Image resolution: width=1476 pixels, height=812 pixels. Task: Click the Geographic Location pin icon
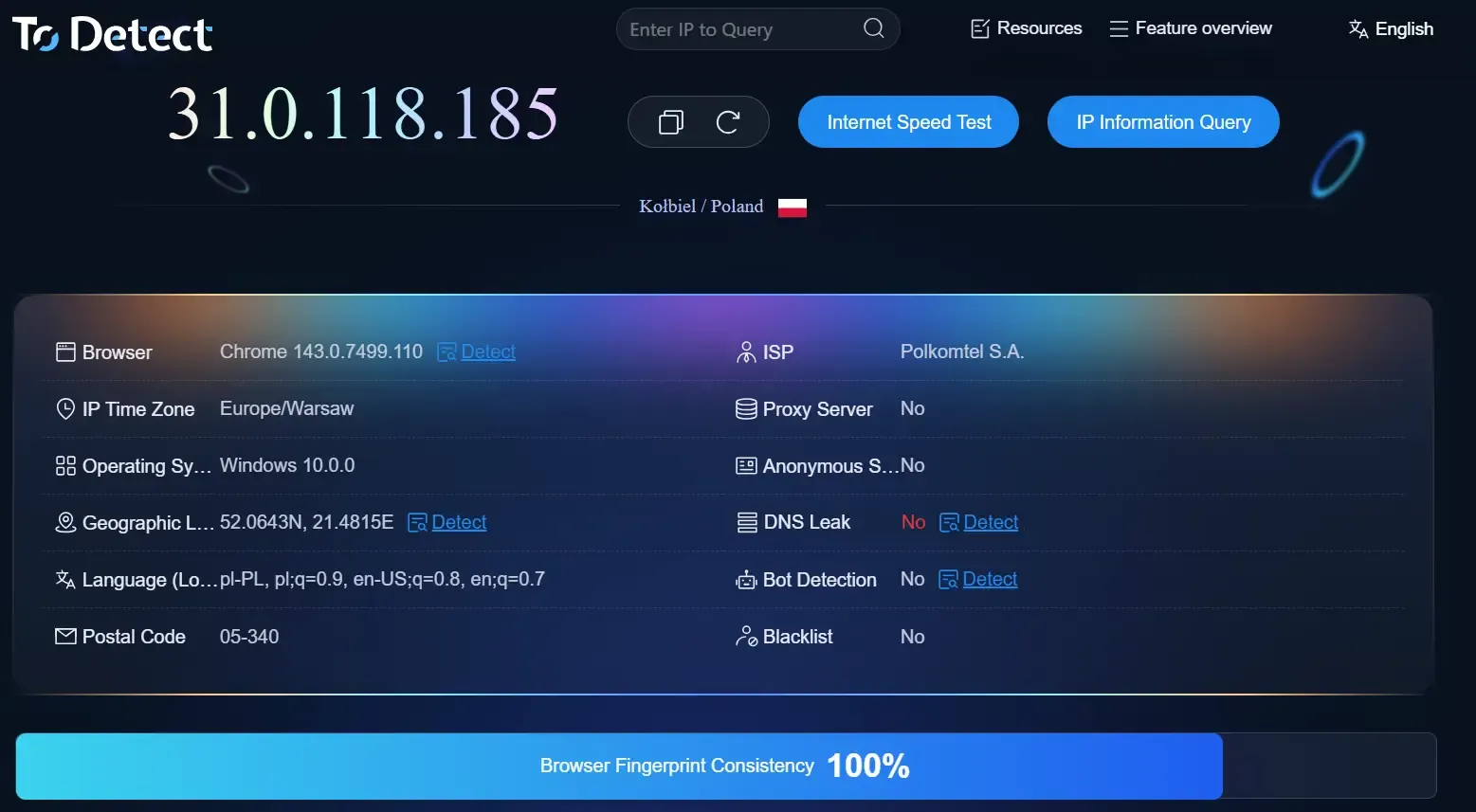click(x=65, y=523)
